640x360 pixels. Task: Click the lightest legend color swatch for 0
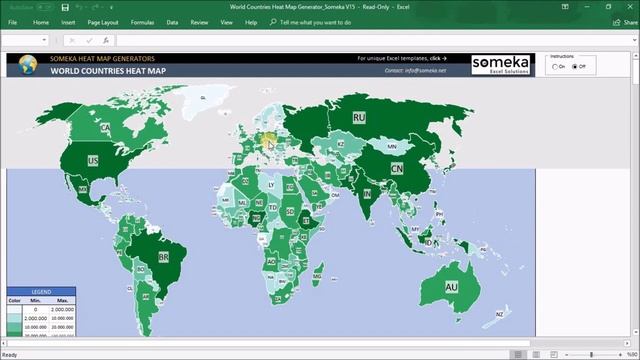[14, 309]
